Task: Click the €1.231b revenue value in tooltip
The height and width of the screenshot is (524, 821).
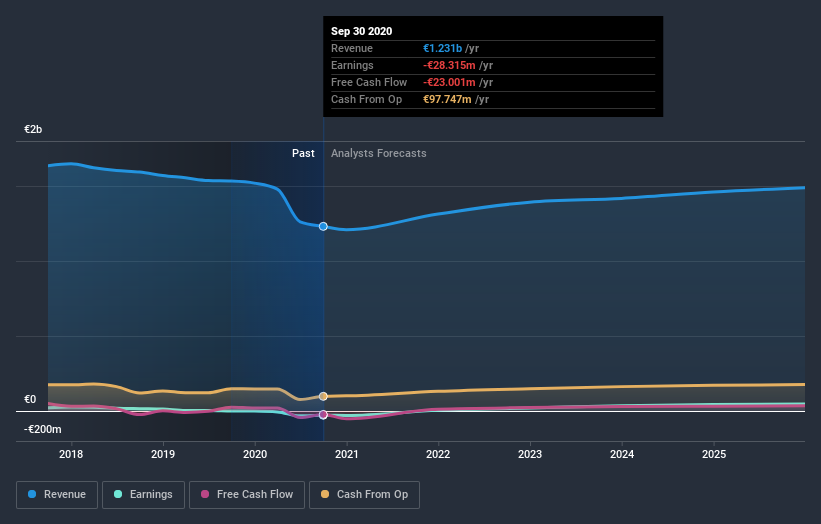Action: (442, 48)
